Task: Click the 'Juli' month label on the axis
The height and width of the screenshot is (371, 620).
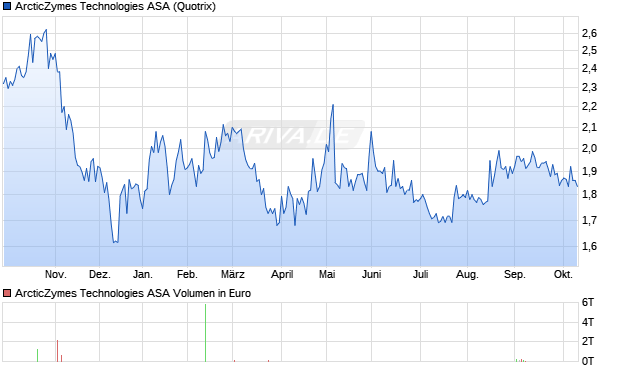Action: point(420,274)
